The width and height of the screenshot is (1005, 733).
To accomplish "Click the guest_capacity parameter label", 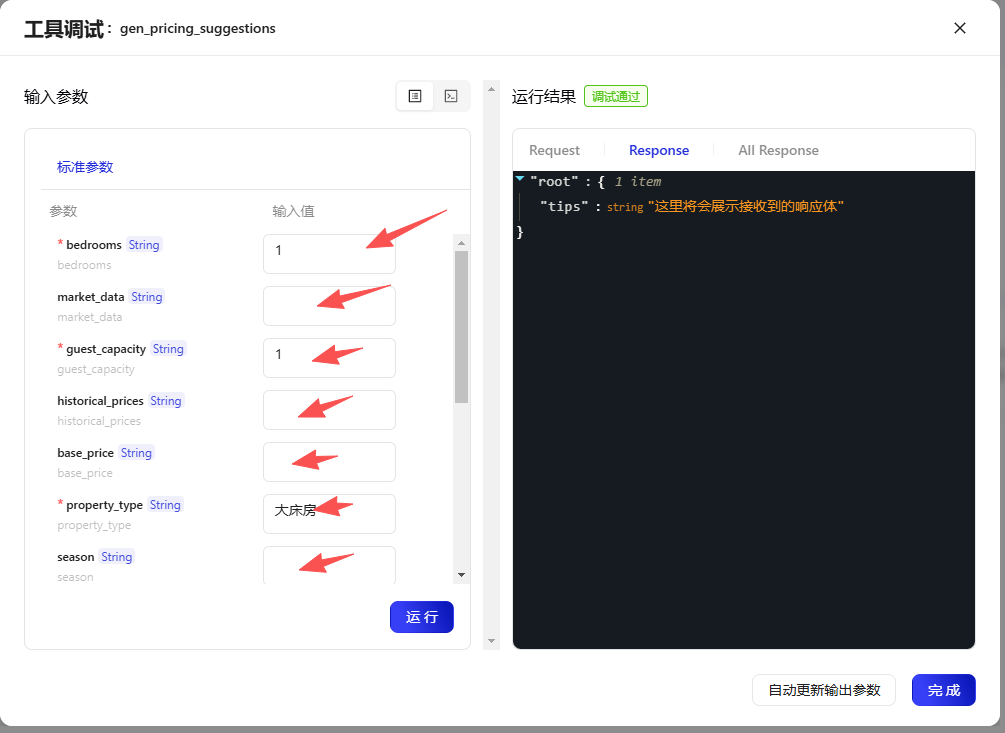I will click(x=106, y=349).
